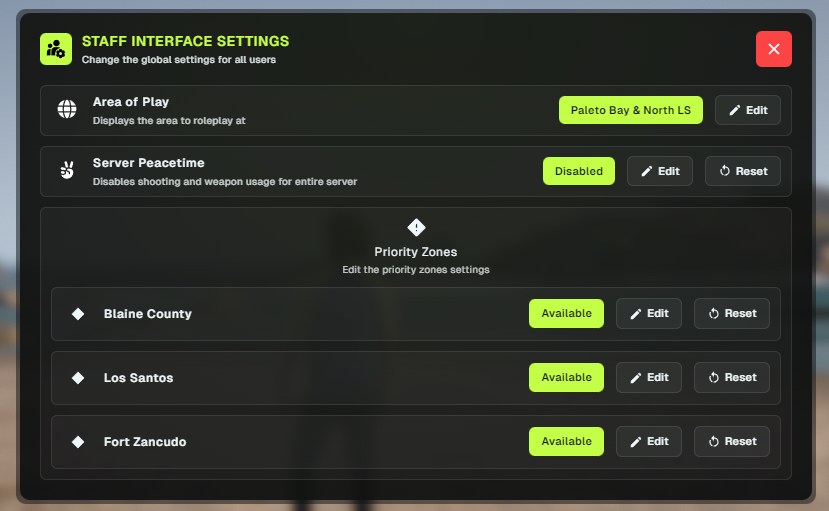Viewport: 829px width, 511px height.
Task: Toggle Blaine County Available status badge
Action: tap(566, 313)
